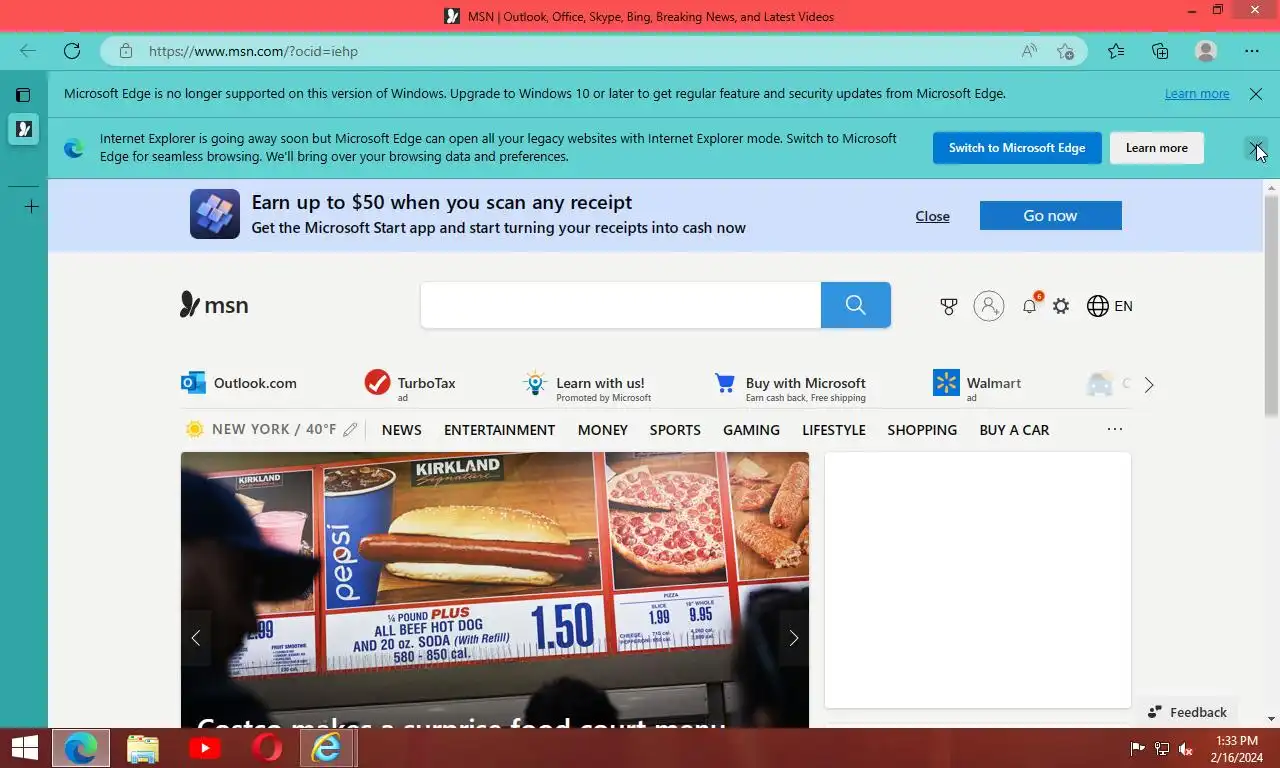Open New York 40°F weather widget
Viewport: 1280px width, 768px height.
tap(261, 429)
